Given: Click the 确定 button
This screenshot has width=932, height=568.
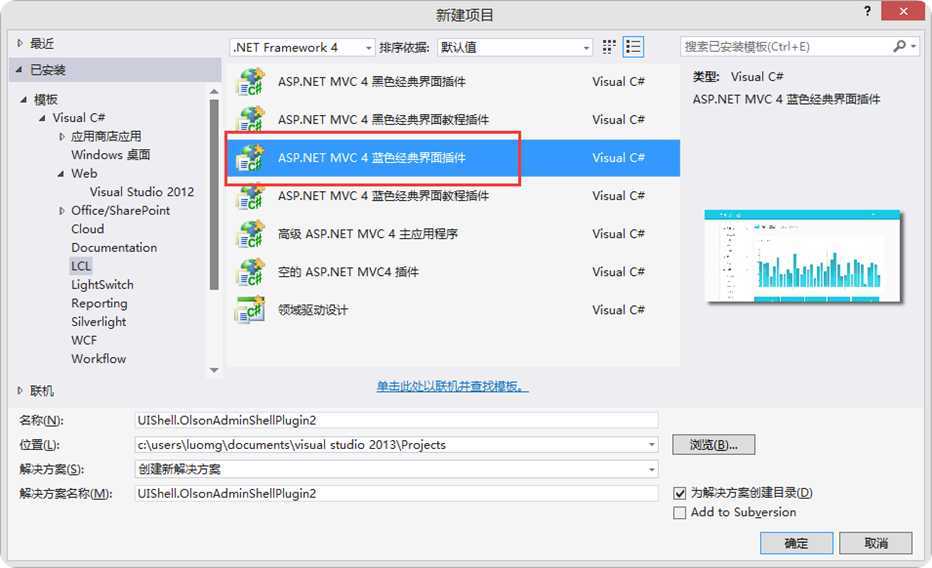Looking at the screenshot, I should (796, 543).
